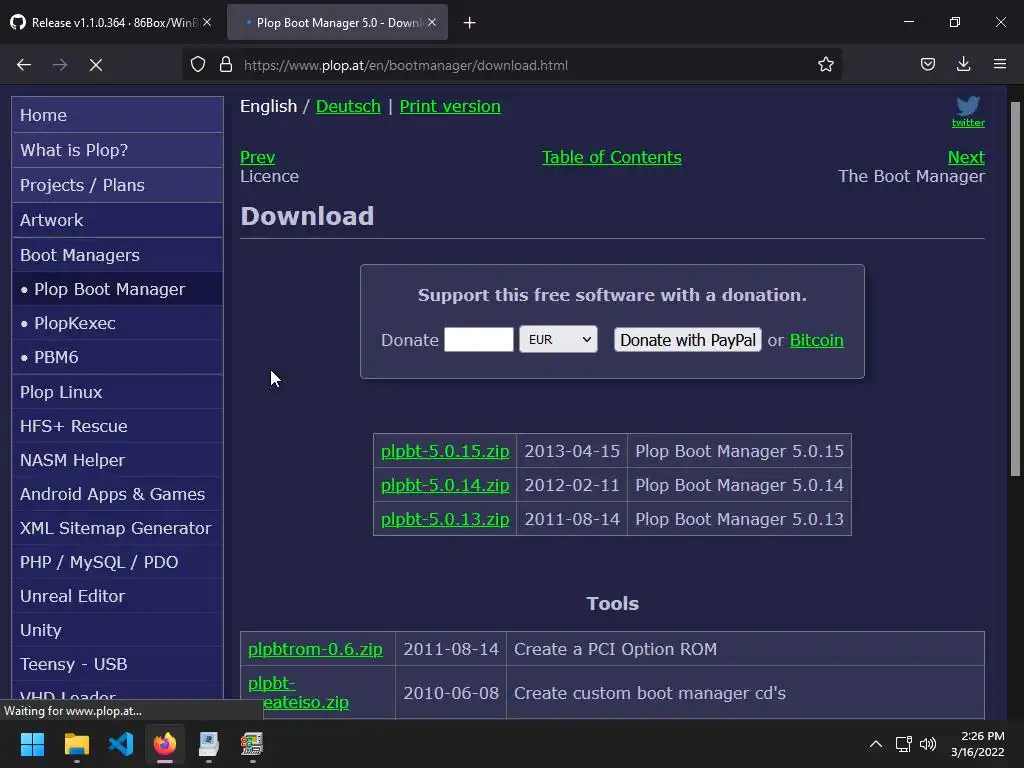Go to Next page link
1024x768 pixels.
pos(966,157)
